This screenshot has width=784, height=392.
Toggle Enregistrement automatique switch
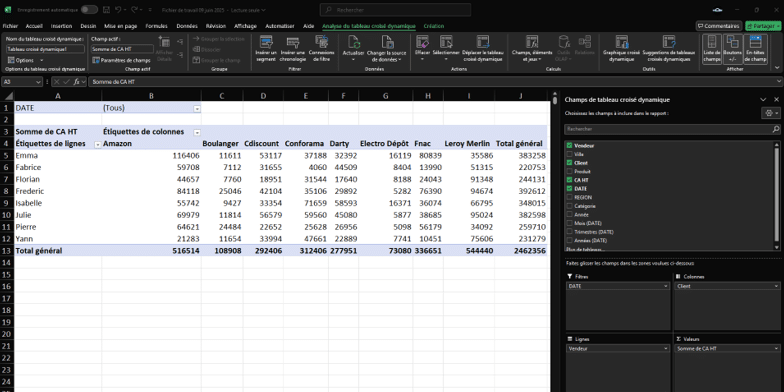pos(90,10)
